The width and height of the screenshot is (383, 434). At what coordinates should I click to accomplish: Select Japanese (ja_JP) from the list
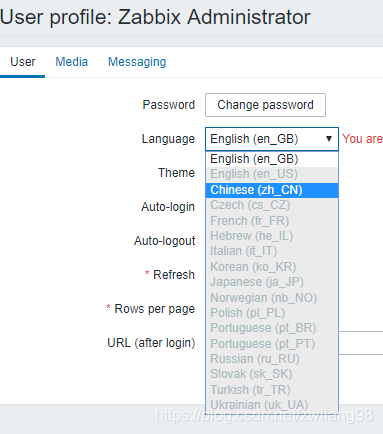(272, 282)
